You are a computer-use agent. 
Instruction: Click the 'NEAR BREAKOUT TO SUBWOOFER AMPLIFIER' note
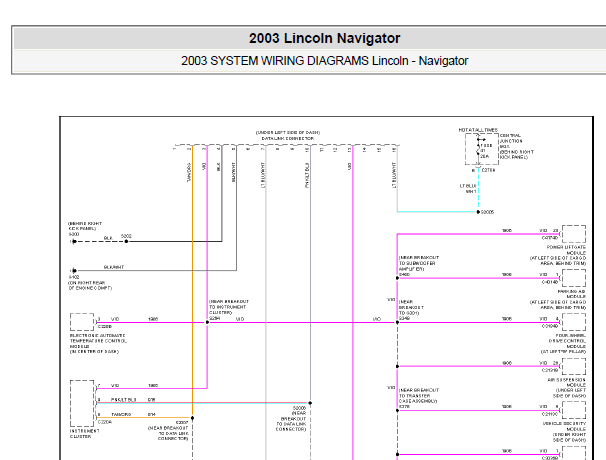[419, 263]
